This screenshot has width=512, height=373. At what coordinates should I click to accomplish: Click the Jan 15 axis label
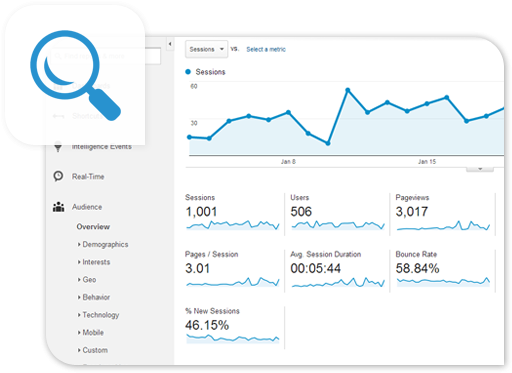click(427, 162)
